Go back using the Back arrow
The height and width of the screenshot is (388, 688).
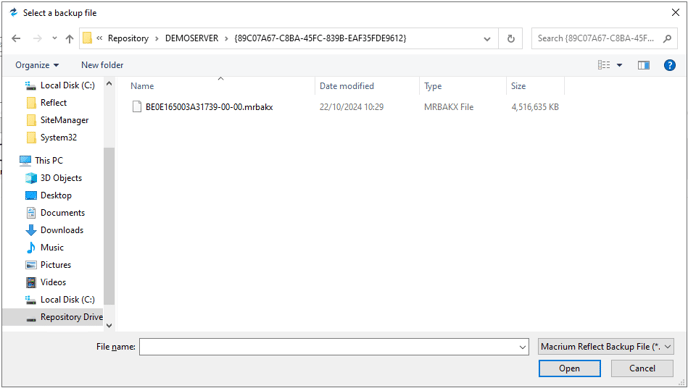point(16,39)
